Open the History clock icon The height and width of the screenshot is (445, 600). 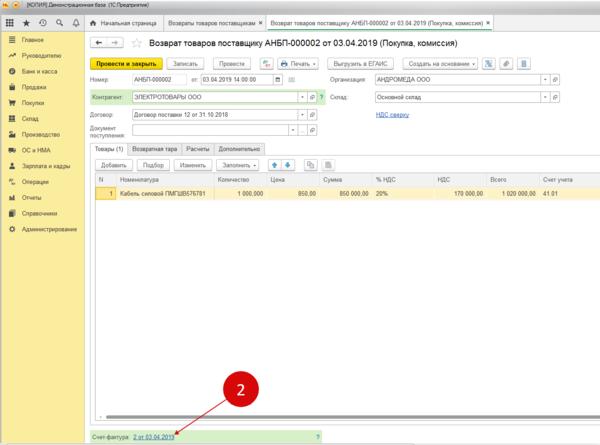43,23
